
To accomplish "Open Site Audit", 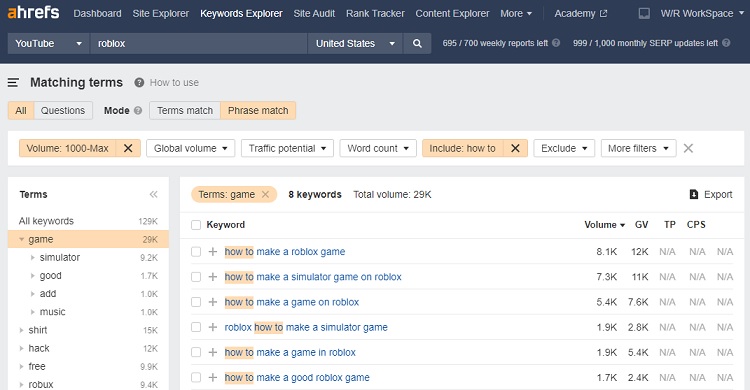I will click(314, 13).
